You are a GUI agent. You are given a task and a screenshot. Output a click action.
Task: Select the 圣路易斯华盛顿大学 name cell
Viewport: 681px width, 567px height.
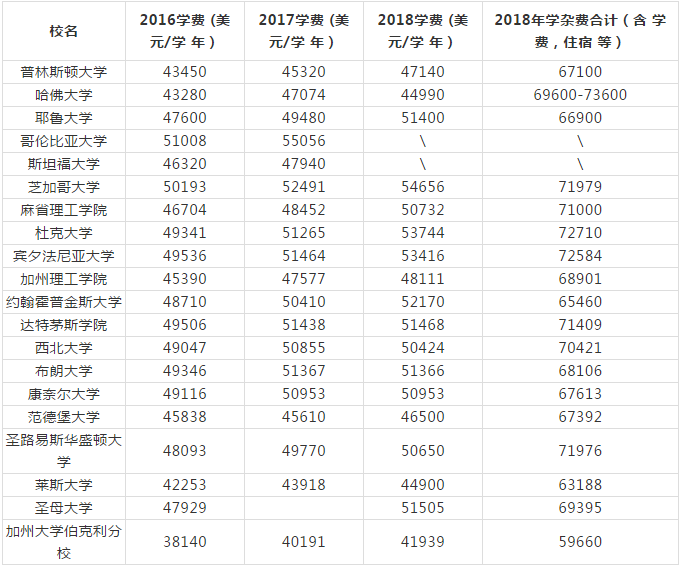(x=63, y=451)
